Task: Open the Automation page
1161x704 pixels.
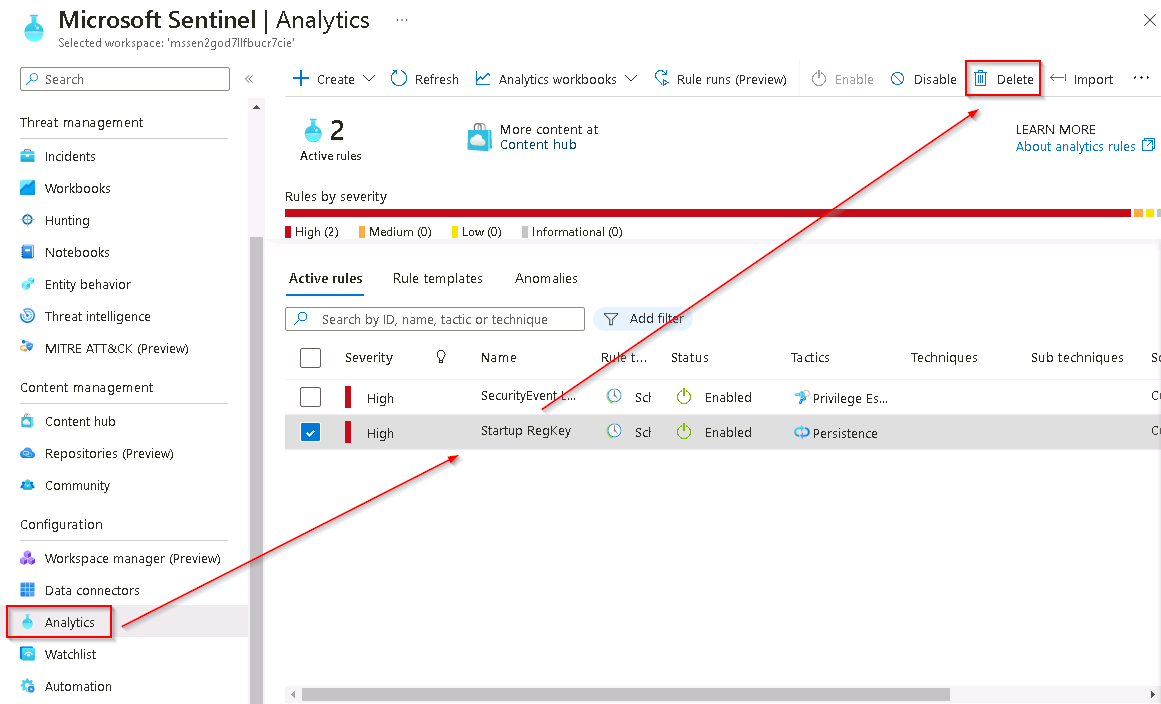Action: point(78,686)
